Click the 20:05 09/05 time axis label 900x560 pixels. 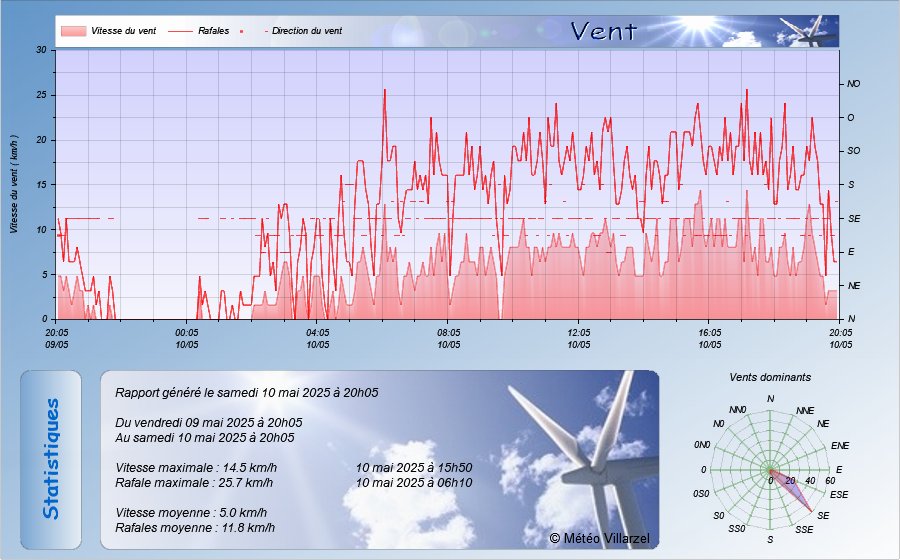pyautogui.click(x=57, y=339)
